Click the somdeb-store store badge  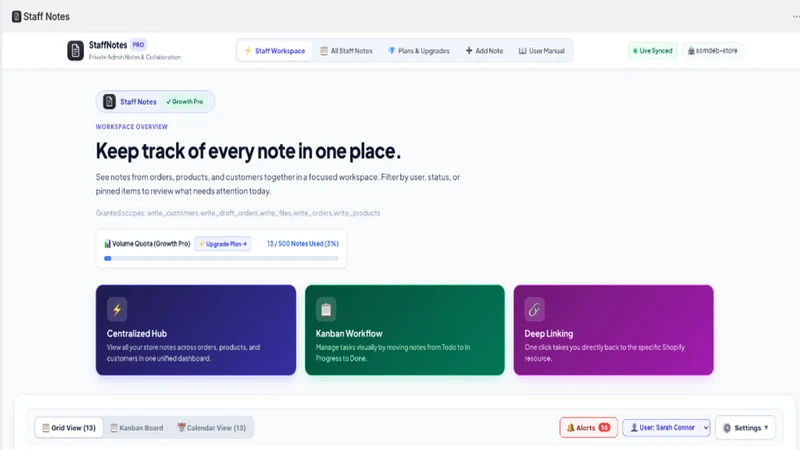tap(713, 51)
